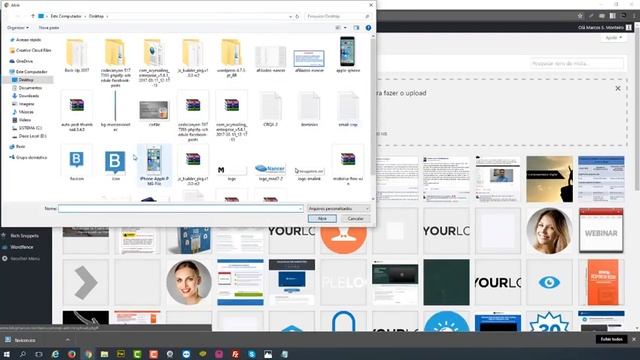This screenshot has height=360, width=640.
Task: Click Nova pasta button
Action: click(49, 28)
